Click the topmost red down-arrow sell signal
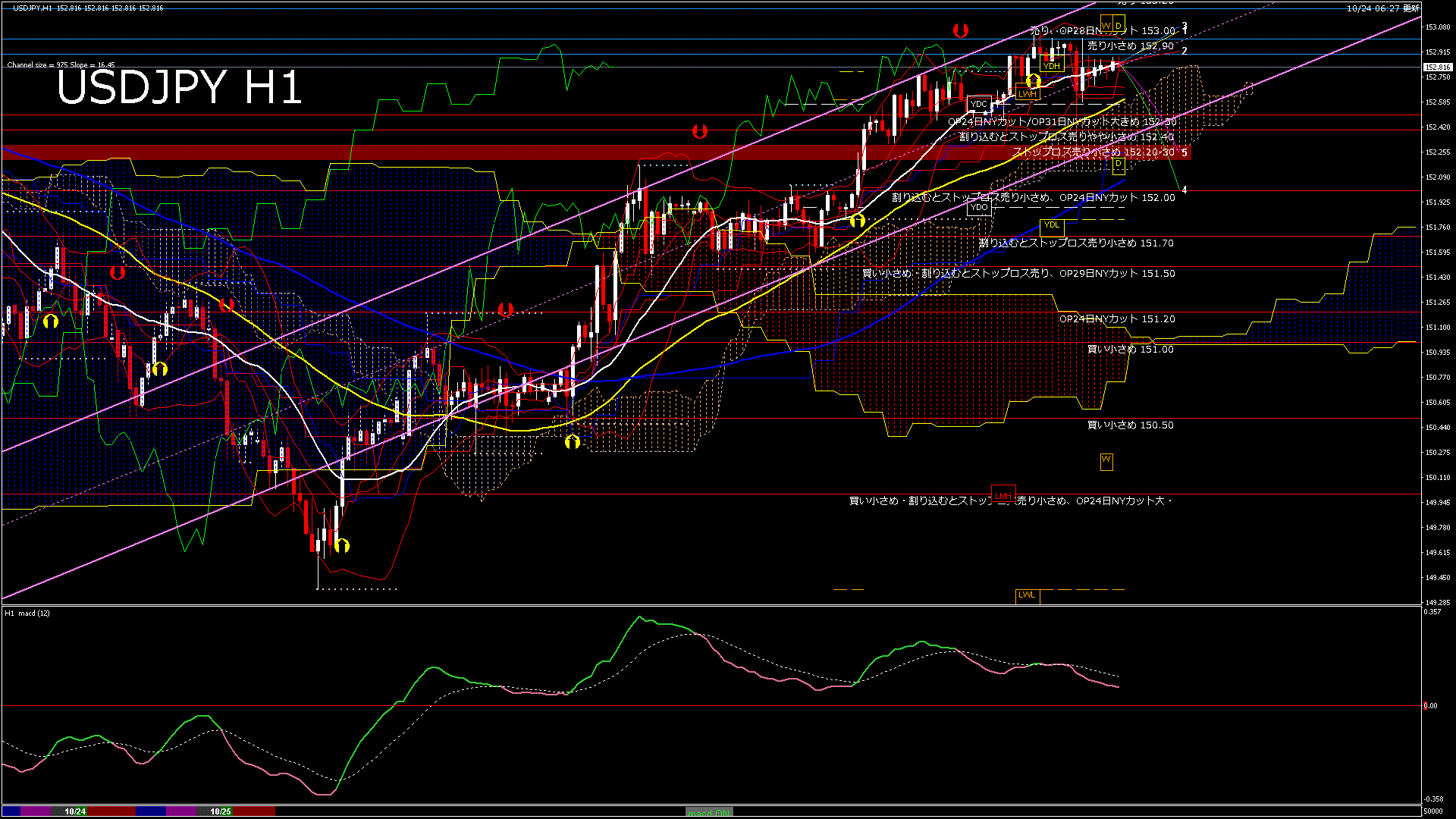The width and height of the screenshot is (1456, 819). pos(961,30)
